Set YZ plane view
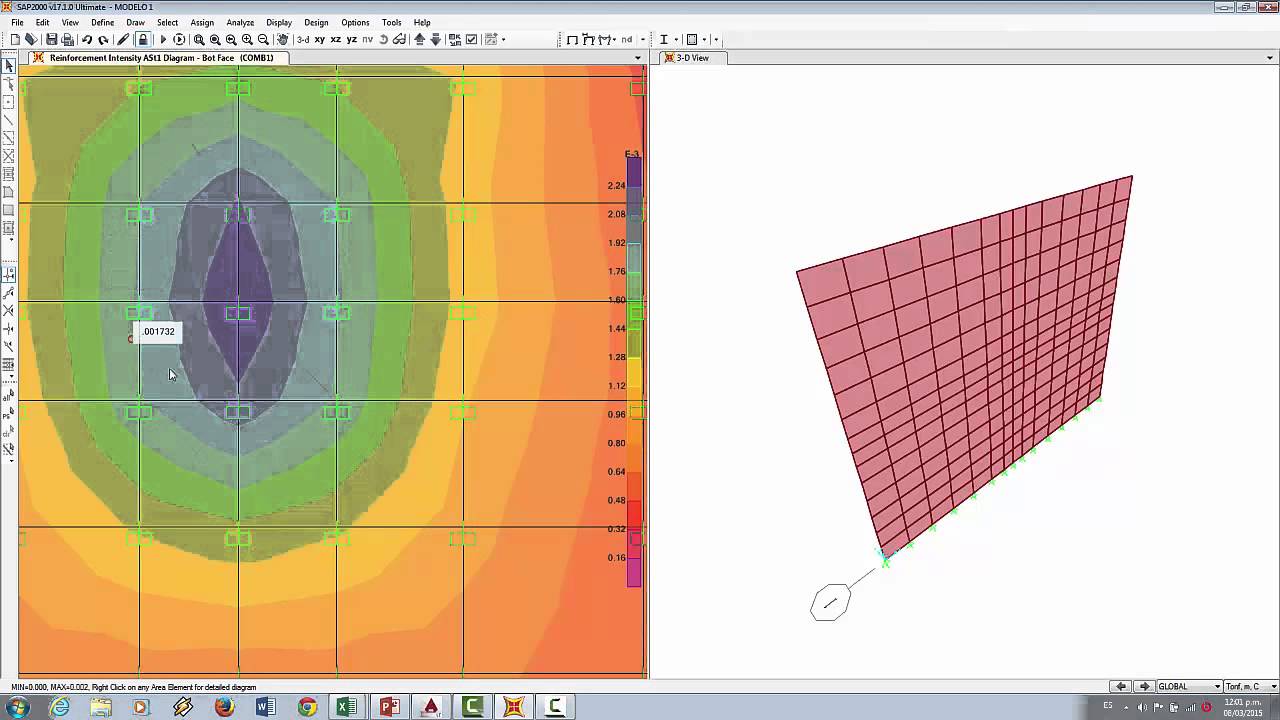1280x720 pixels. click(x=352, y=40)
